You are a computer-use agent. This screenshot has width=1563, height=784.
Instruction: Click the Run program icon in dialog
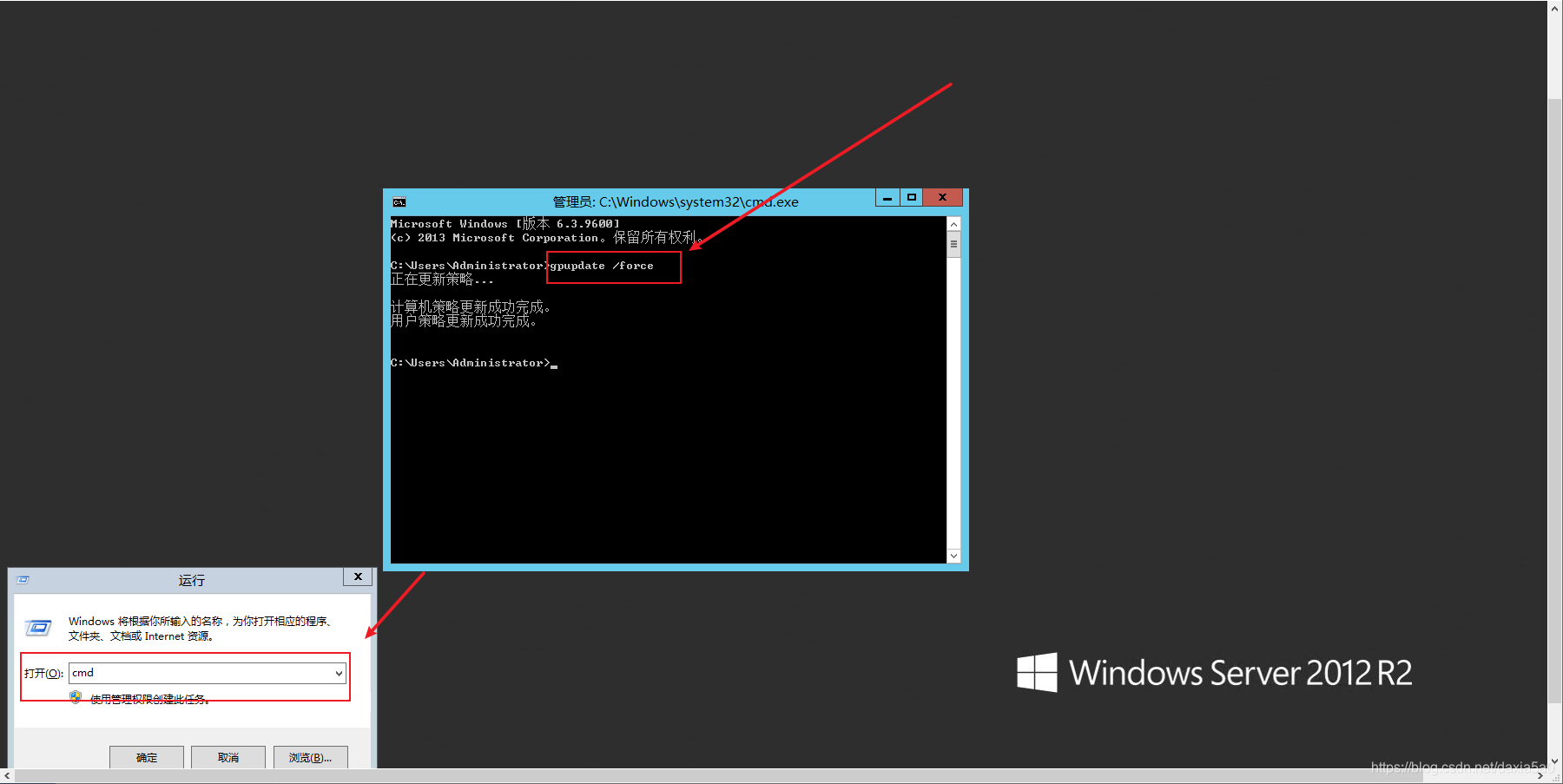point(39,627)
